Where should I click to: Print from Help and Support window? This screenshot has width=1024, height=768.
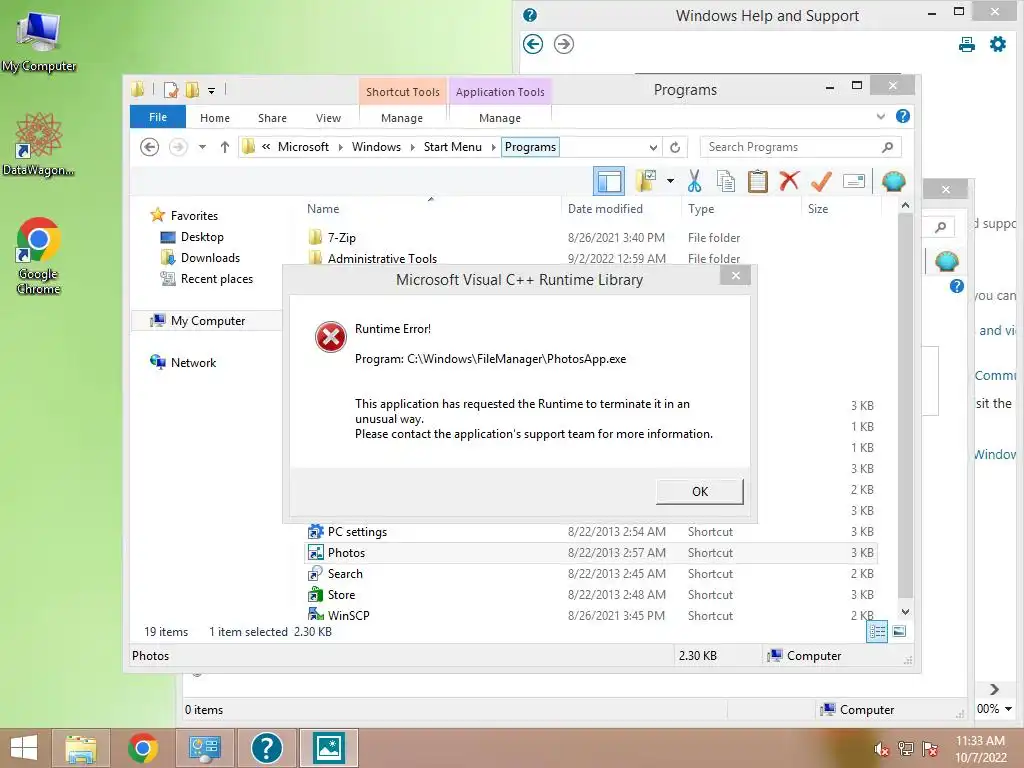(x=967, y=44)
